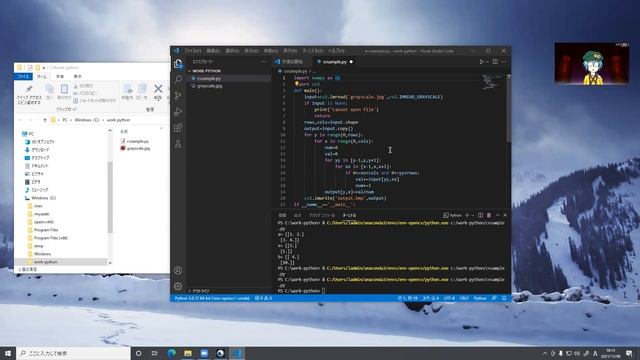The height and width of the screenshot is (360, 640).
Task: Kill the terminal with the trash icon
Action: click(x=489, y=215)
